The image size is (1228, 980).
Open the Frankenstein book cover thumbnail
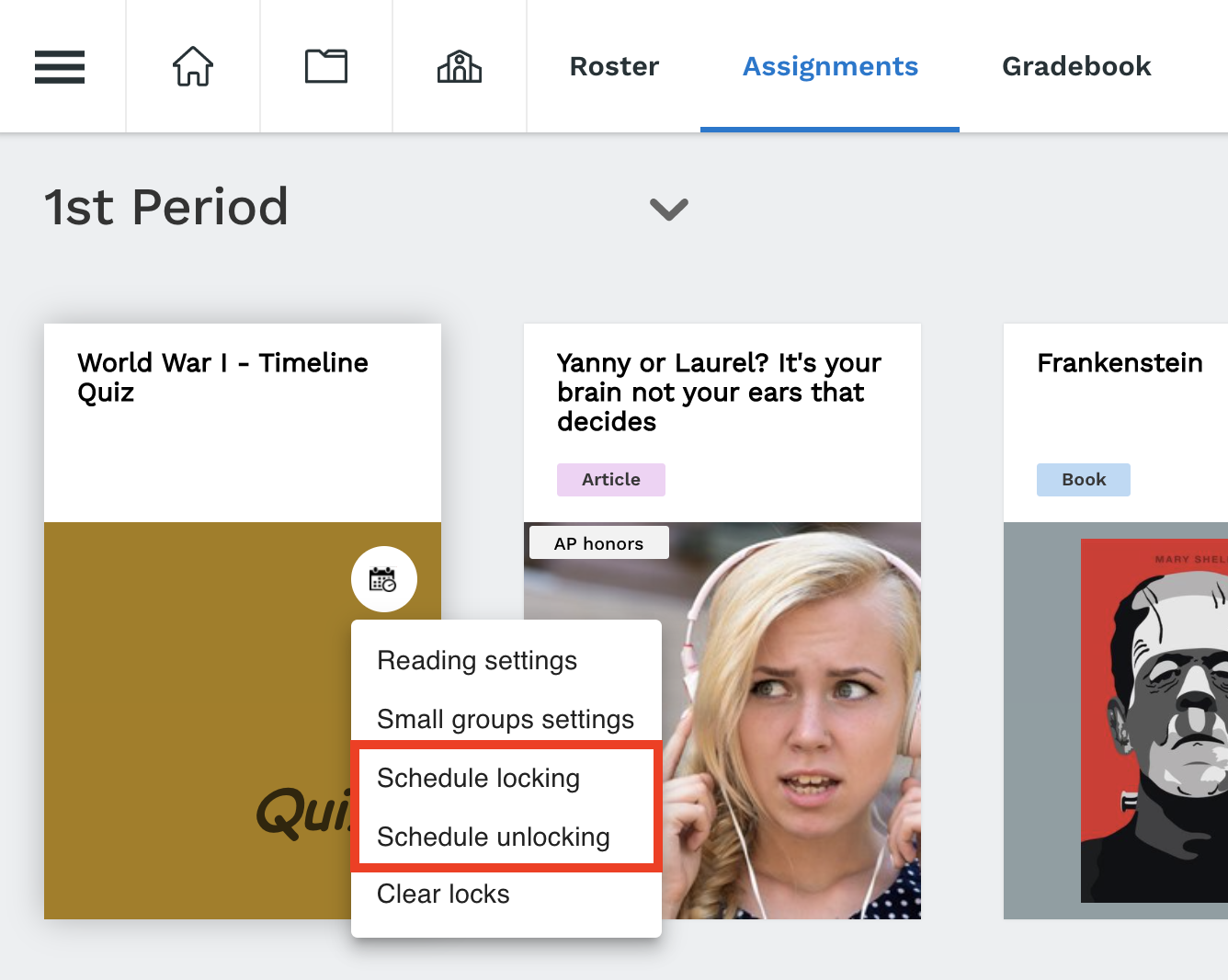click(1154, 721)
